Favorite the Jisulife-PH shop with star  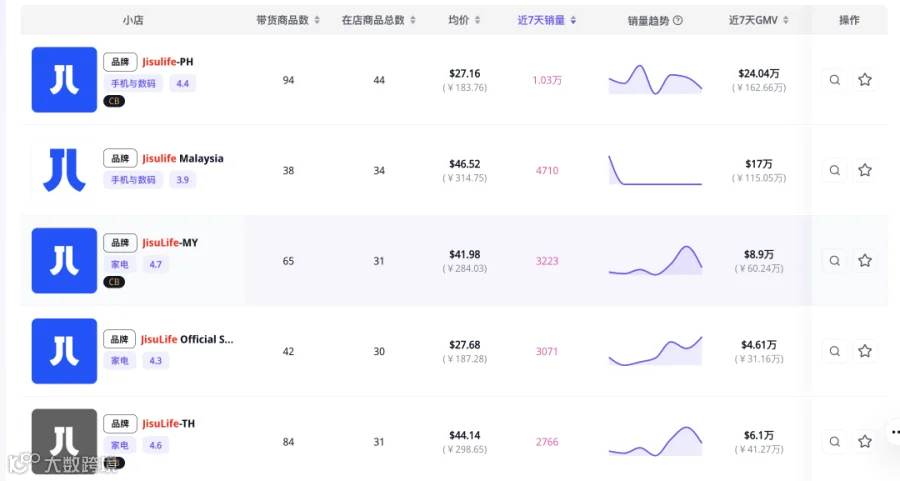point(865,80)
